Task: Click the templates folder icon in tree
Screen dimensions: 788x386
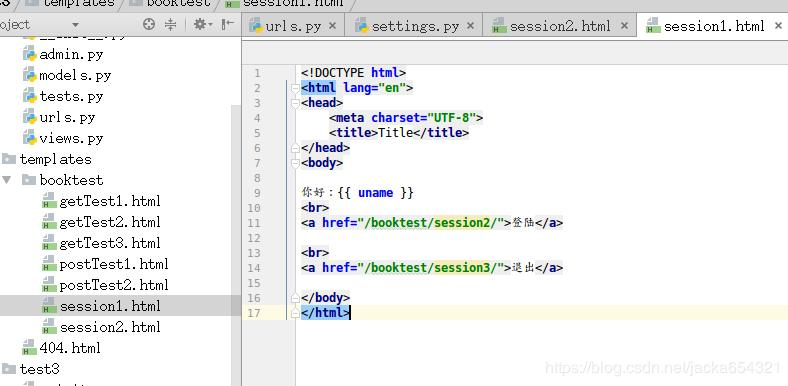Action: [x=9, y=159]
